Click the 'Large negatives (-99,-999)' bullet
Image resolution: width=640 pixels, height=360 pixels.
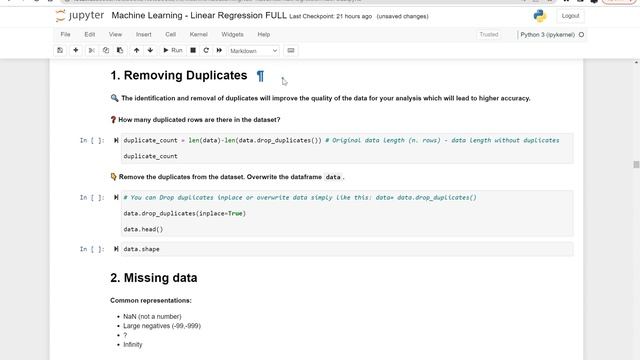(x=162, y=326)
